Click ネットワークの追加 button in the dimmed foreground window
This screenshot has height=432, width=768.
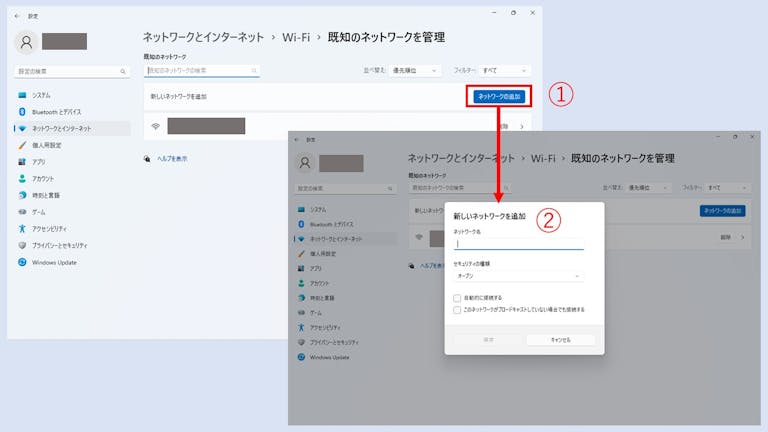722,211
